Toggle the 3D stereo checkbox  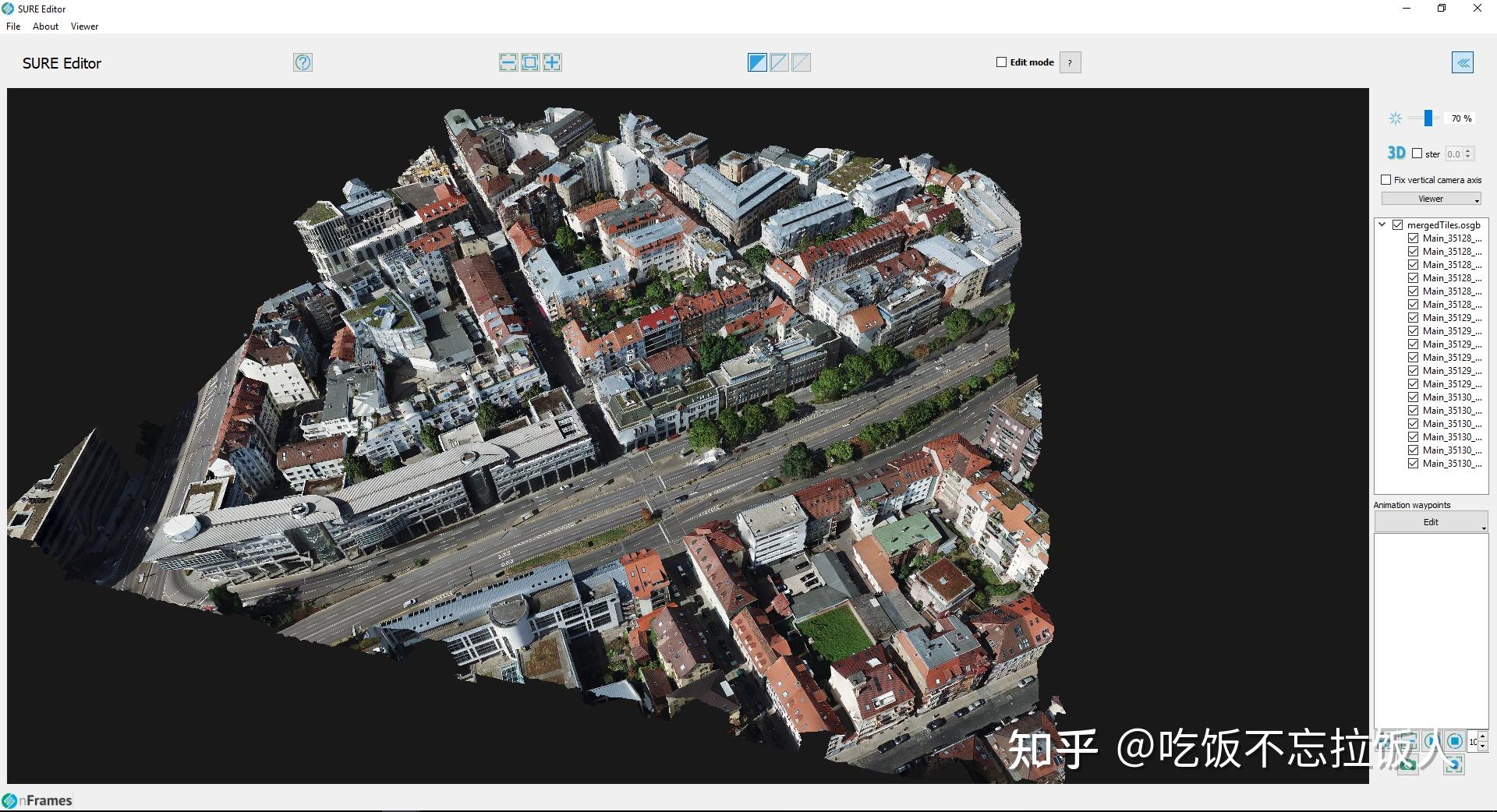1417,154
